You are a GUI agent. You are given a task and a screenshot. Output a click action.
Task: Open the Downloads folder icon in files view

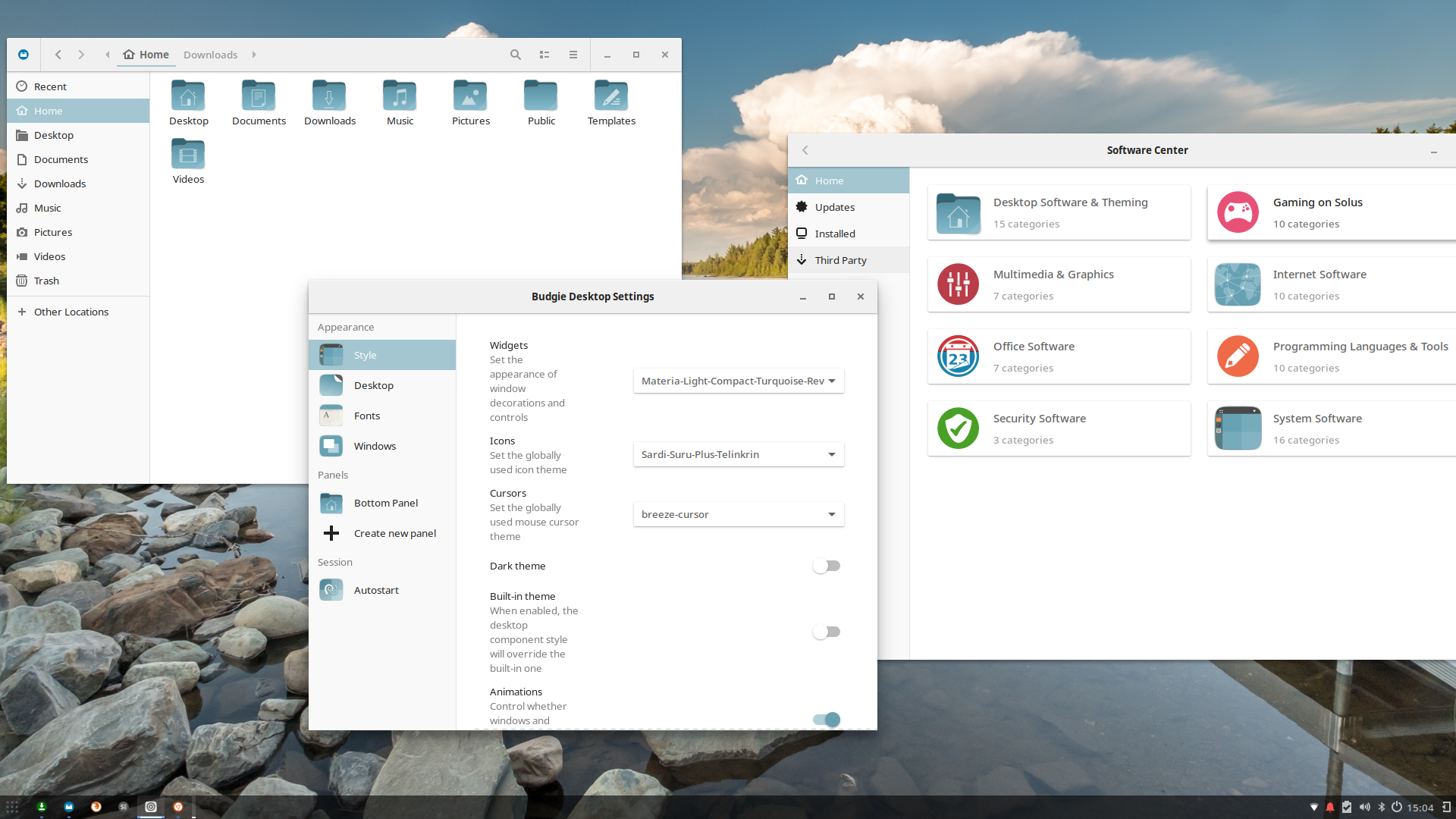pos(329,96)
